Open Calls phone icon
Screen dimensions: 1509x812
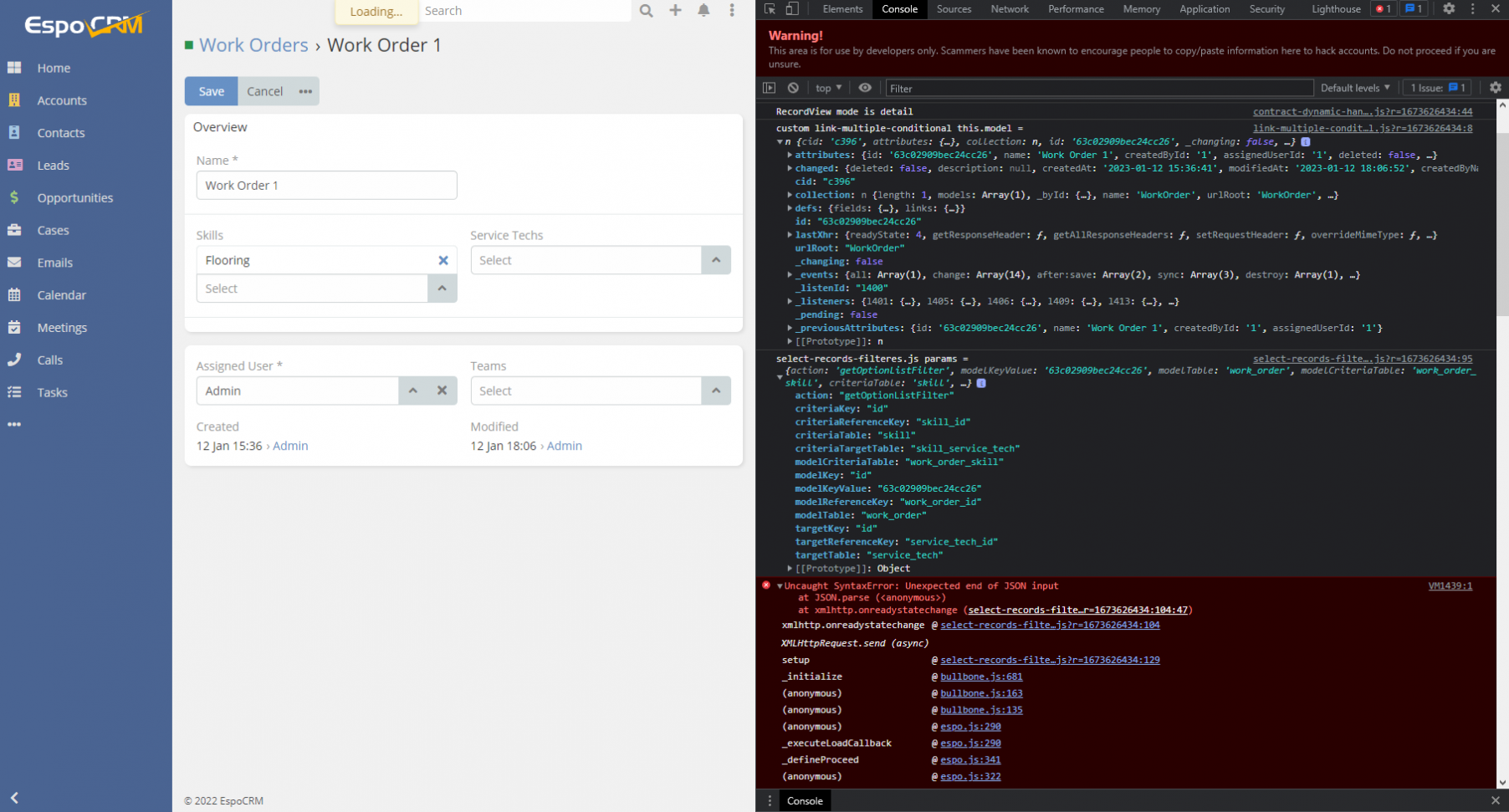(14, 360)
